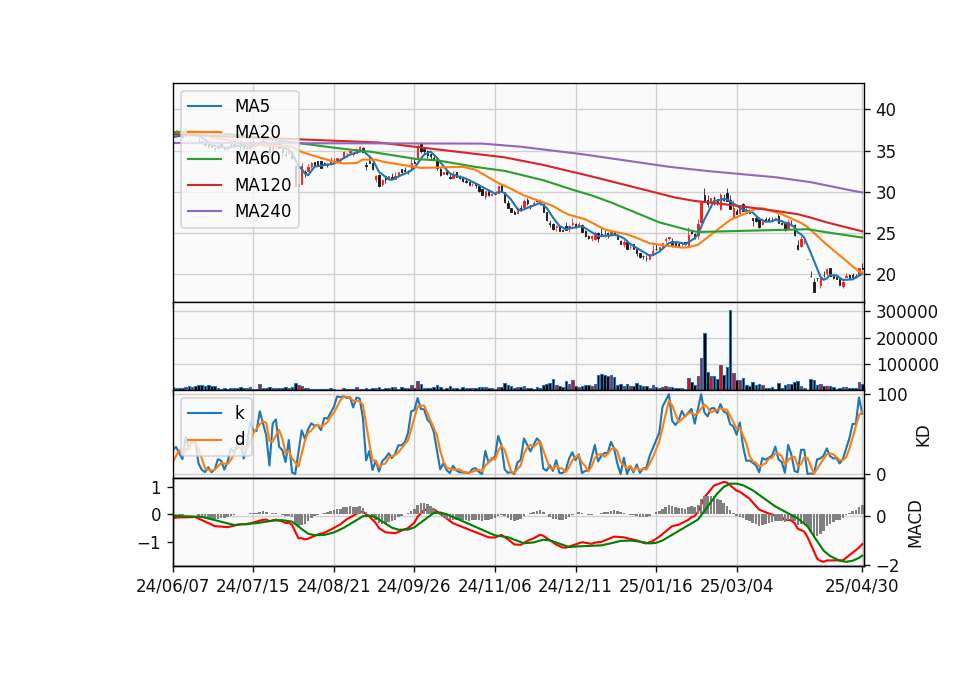960x690 pixels.
Task: Click the MA240 legend label
Action: click(263, 211)
